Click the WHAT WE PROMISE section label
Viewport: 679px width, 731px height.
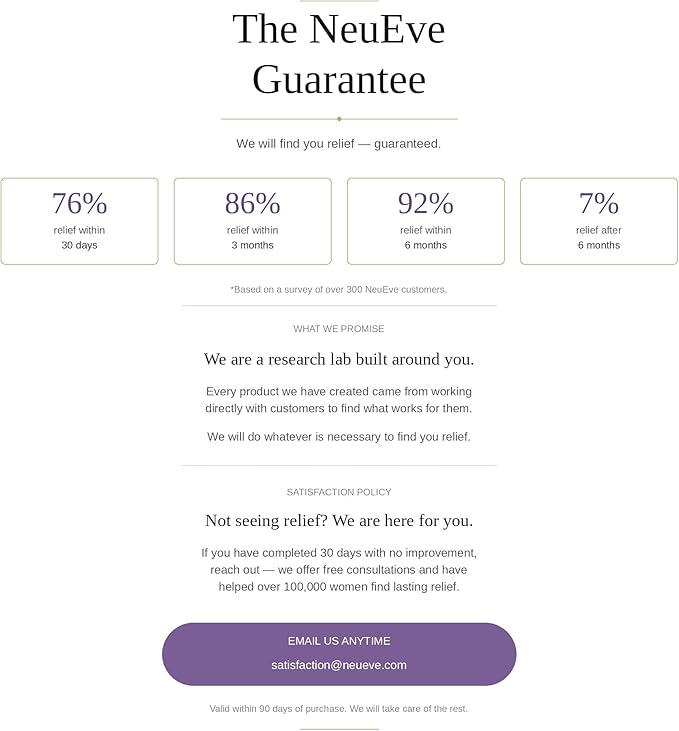tap(339, 329)
